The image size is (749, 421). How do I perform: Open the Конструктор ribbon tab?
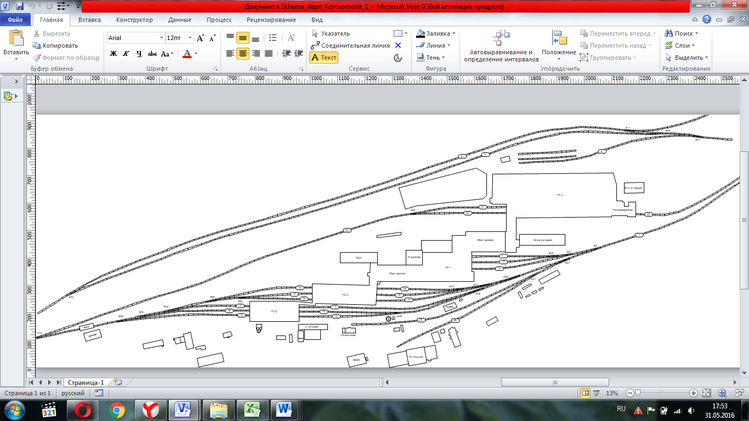pos(134,19)
